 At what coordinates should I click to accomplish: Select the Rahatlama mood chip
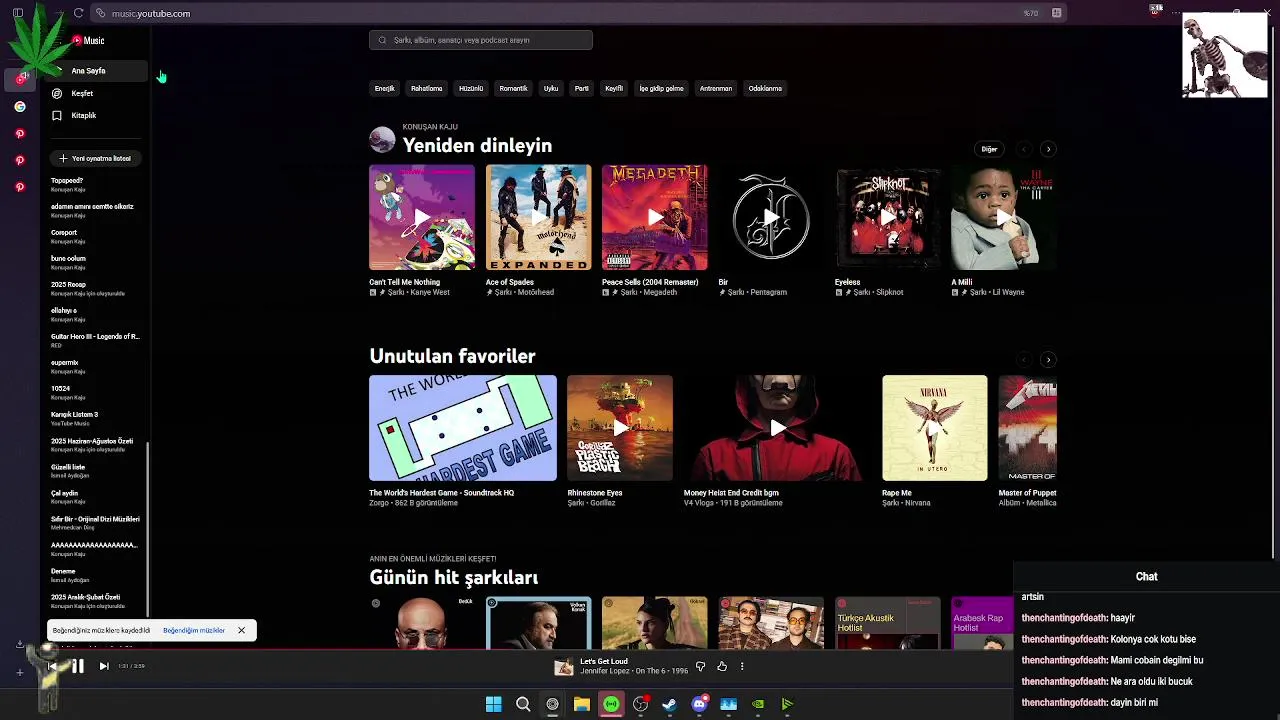[x=426, y=88]
